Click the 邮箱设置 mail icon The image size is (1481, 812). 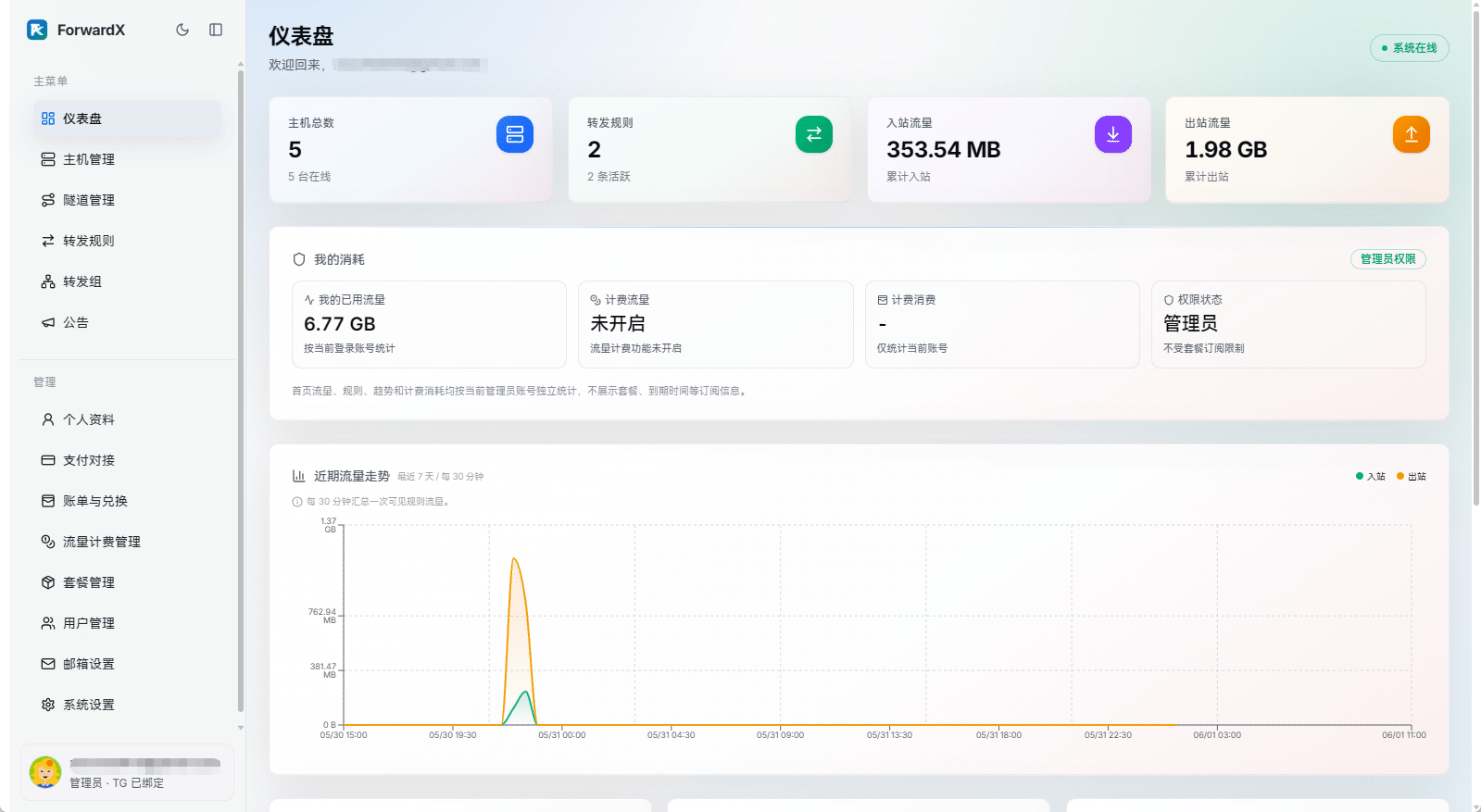pos(48,664)
